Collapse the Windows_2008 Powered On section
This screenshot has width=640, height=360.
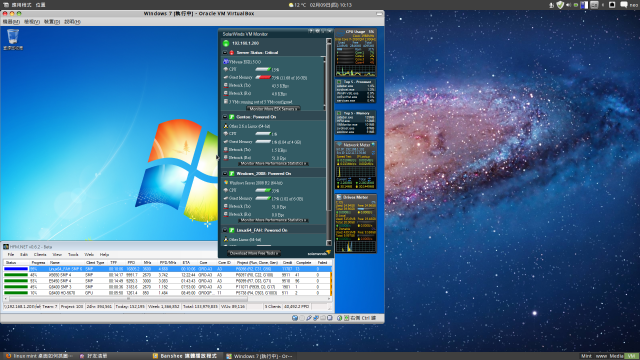(224, 173)
